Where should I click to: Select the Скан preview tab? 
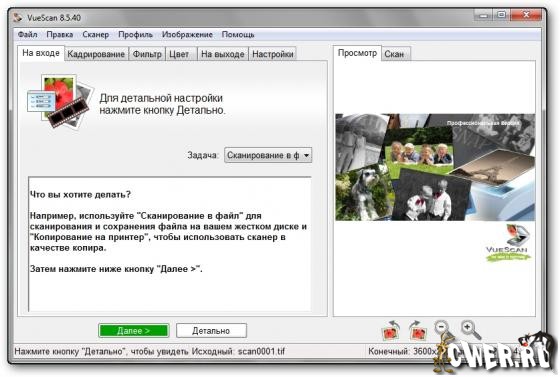(x=394, y=54)
